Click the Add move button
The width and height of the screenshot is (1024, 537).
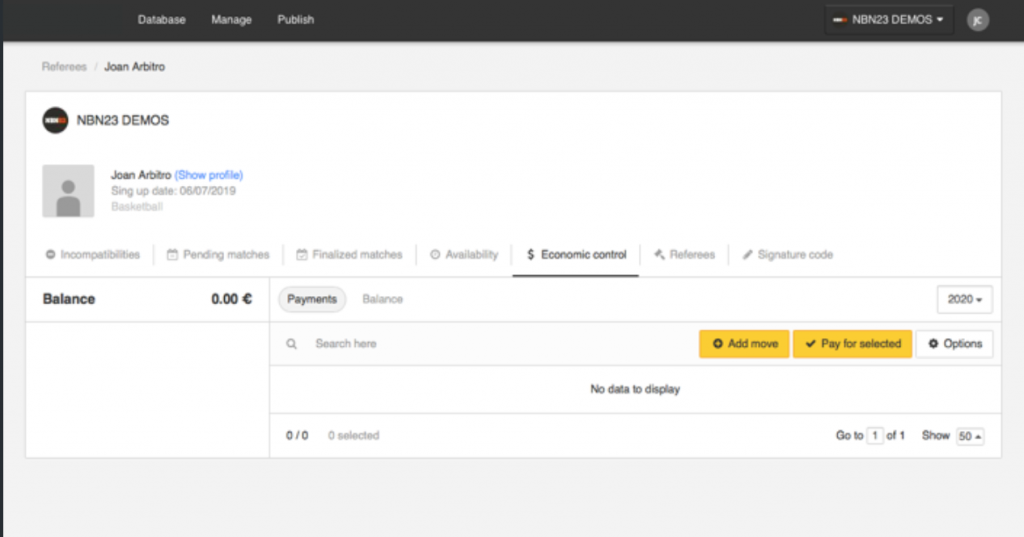pos(744,344)
